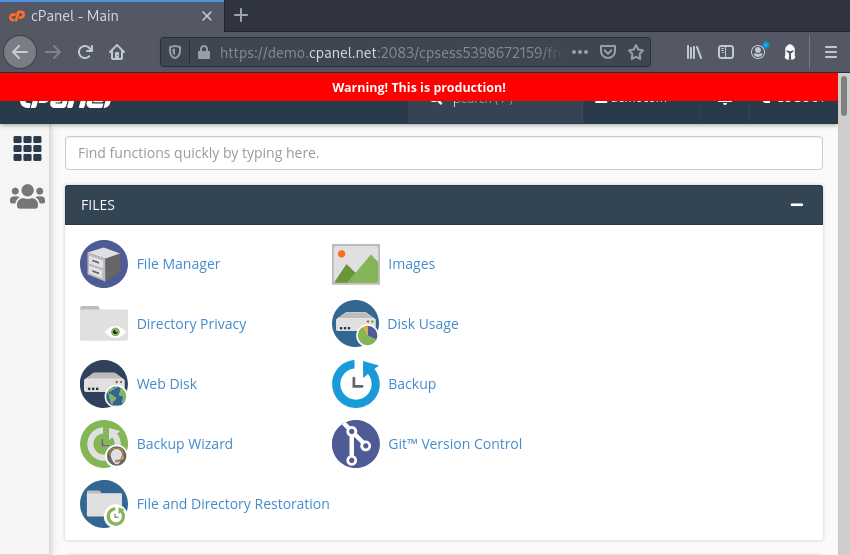Open the Web Disk icon
Viewport: 850px width, 555px height.
(x=104, y=384)
